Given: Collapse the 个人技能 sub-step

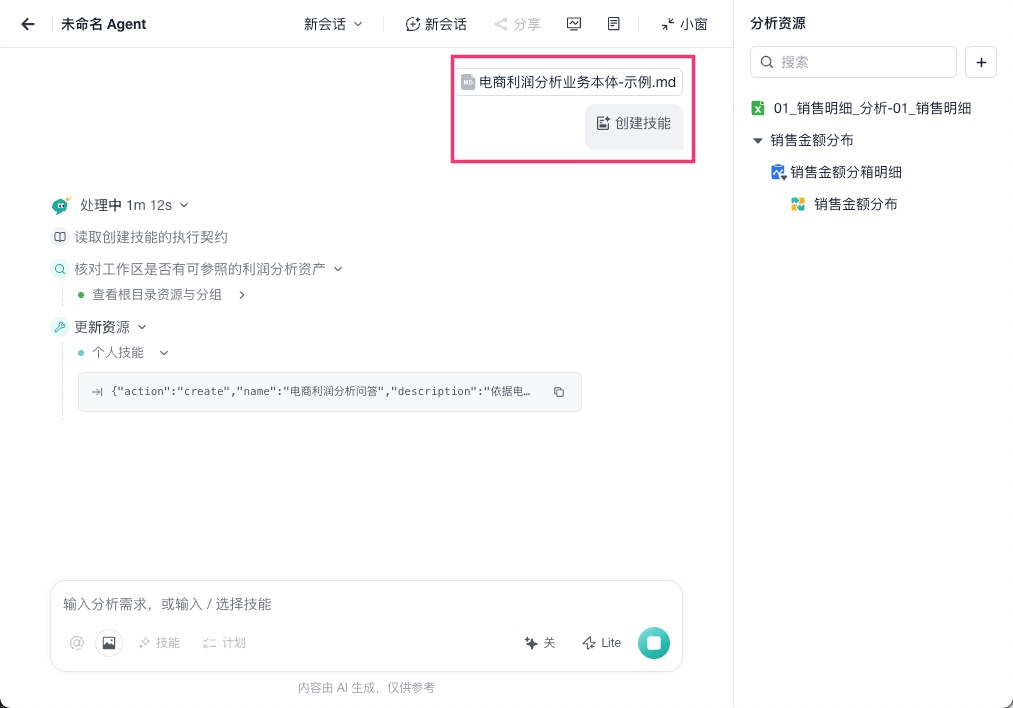Looking at the screenshot, I should point(164,353).
